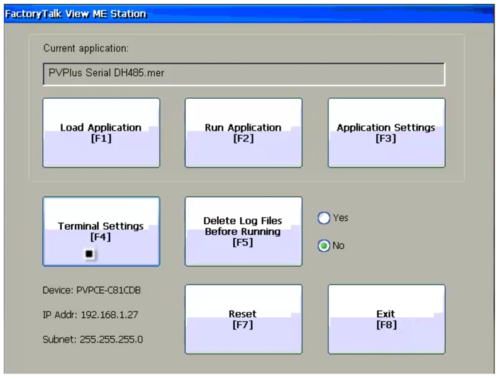The height and width of the screenshot is (379, 500).
Task: Open Load Application [F1]
Action: point(101,133)
